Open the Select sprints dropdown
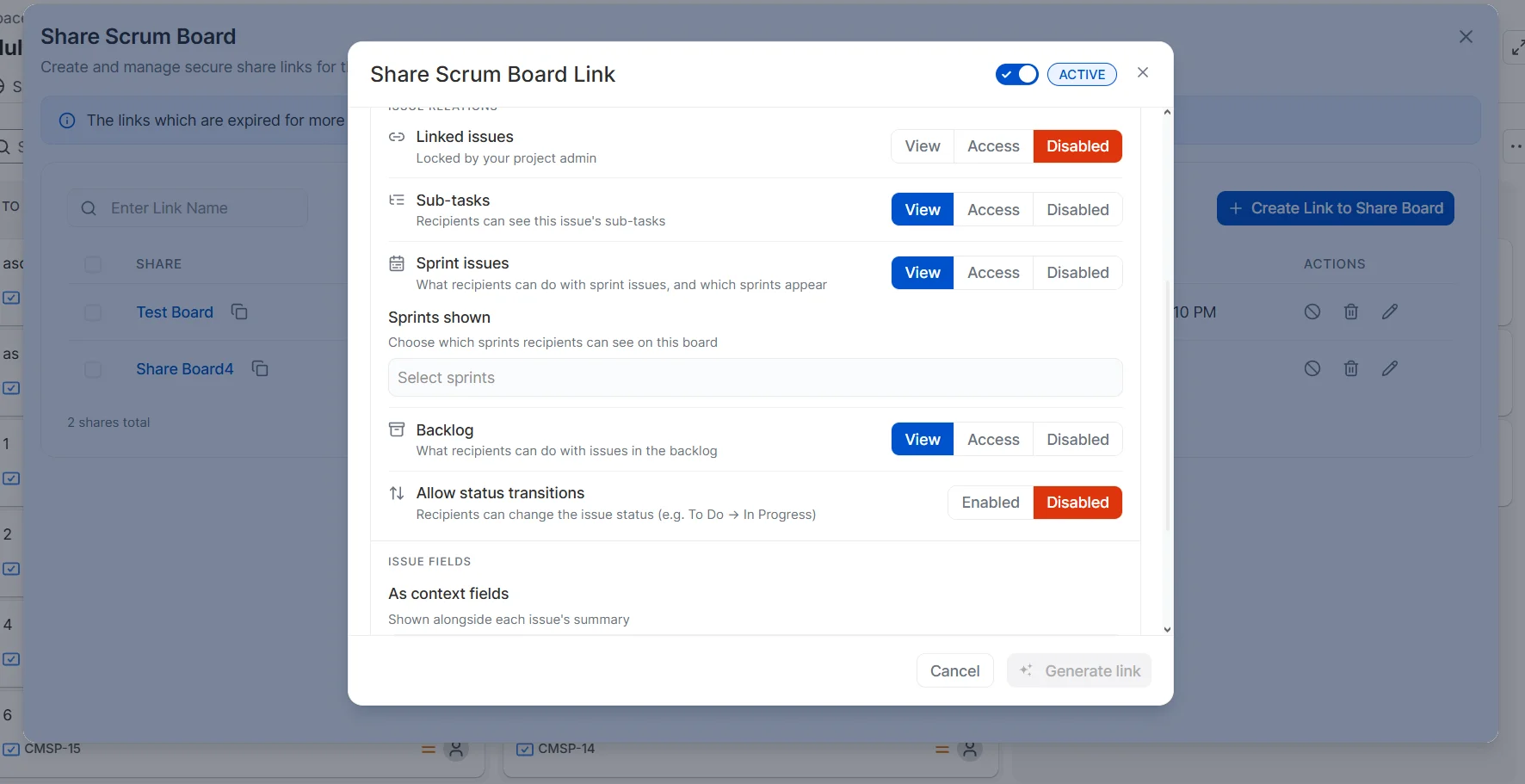 (x=755, y=378)
